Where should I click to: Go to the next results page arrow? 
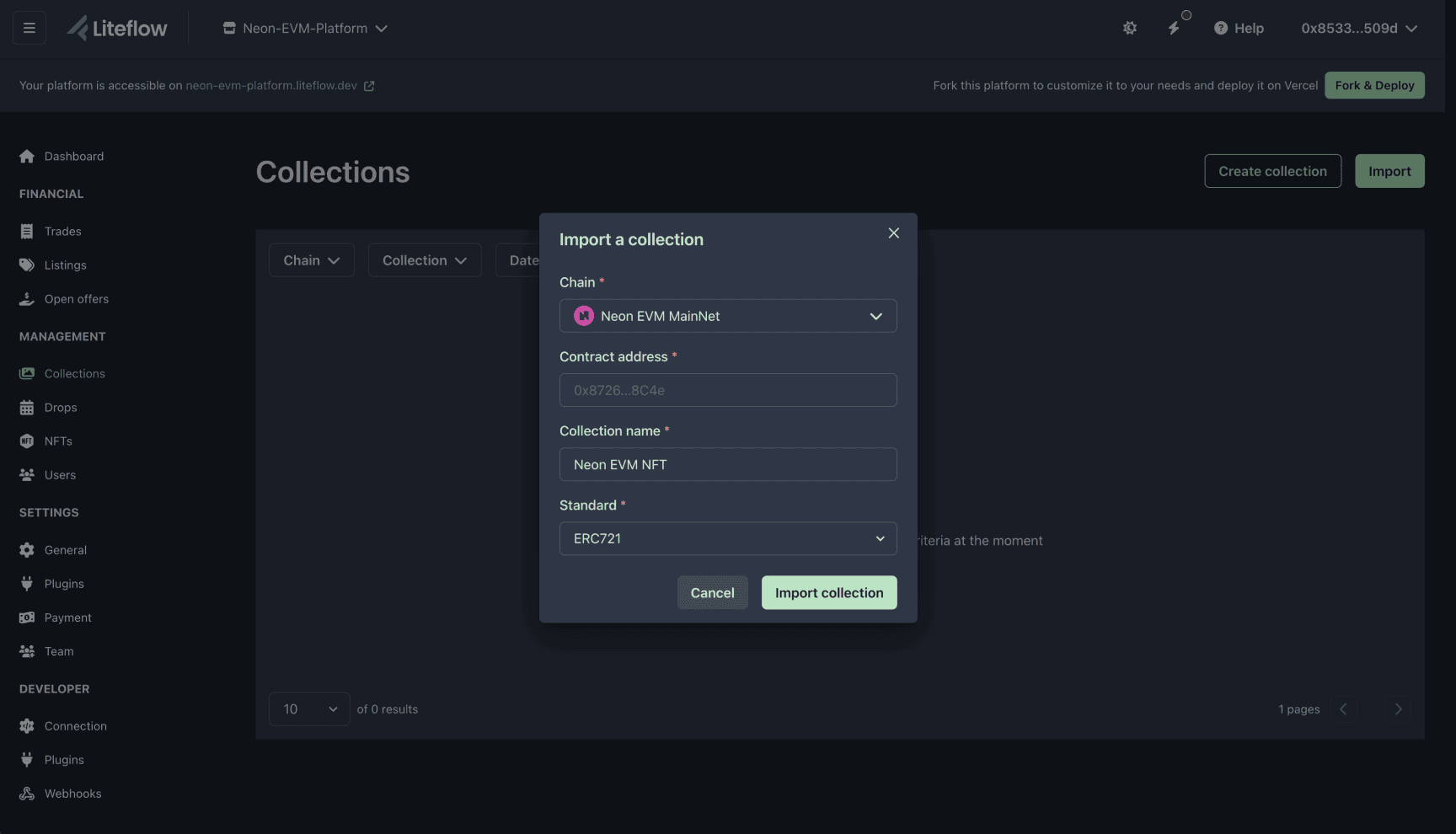1398,709
